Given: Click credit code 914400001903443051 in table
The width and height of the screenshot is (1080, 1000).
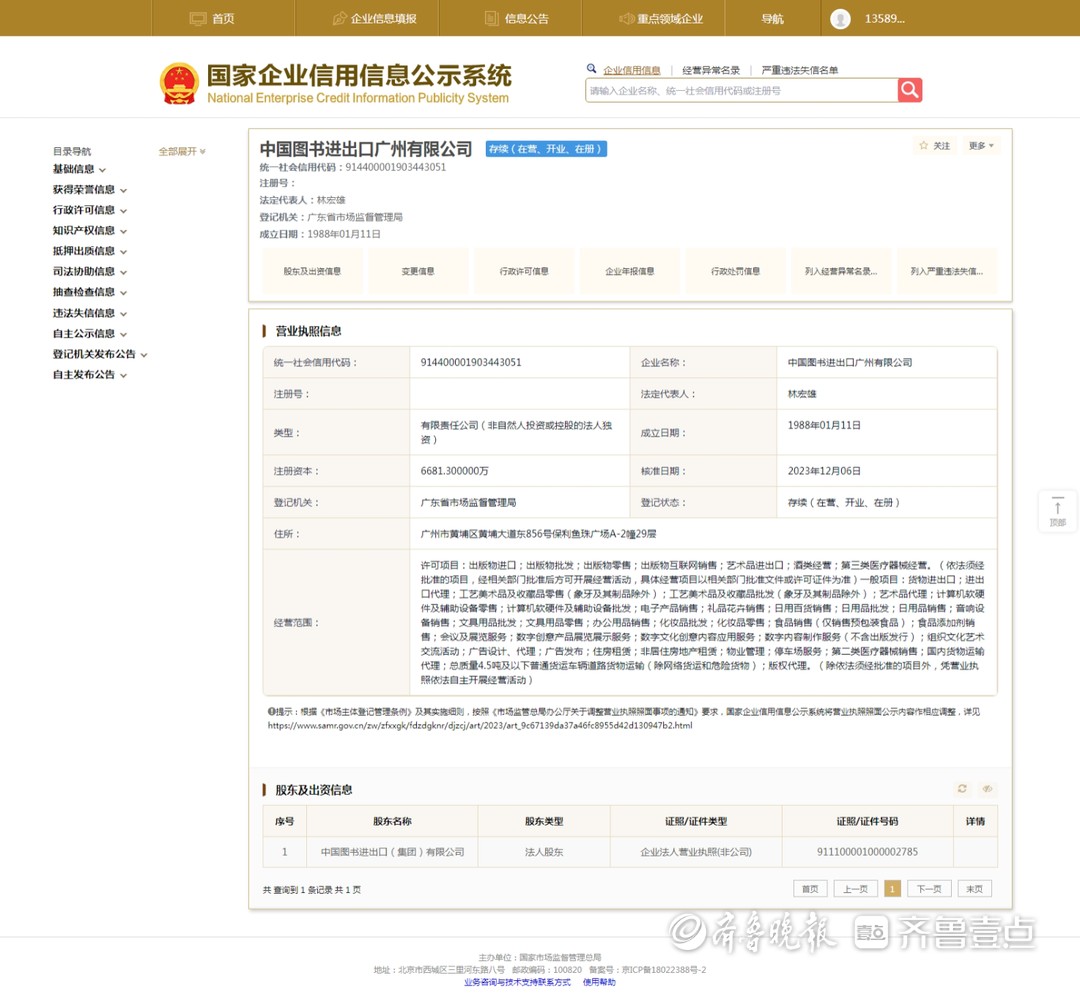Looking at the screenshot, I should [471, 362].
